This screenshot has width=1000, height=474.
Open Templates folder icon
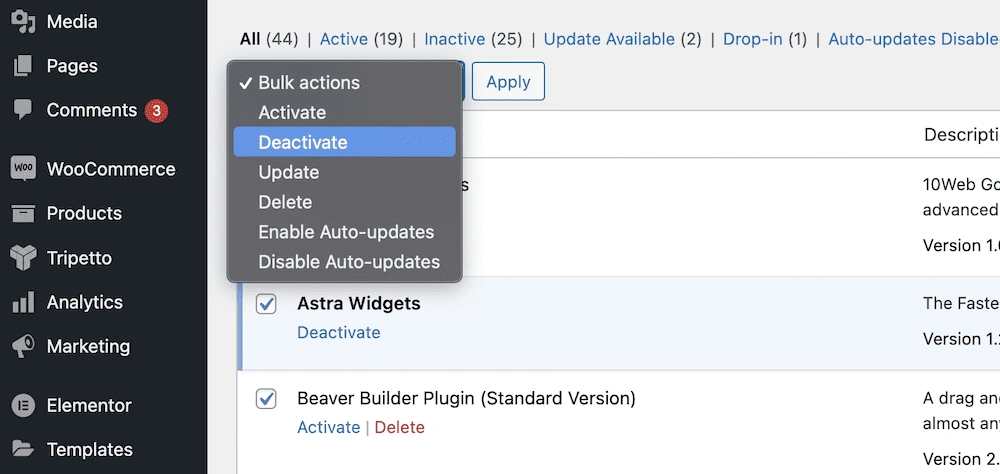pos(23,449)
